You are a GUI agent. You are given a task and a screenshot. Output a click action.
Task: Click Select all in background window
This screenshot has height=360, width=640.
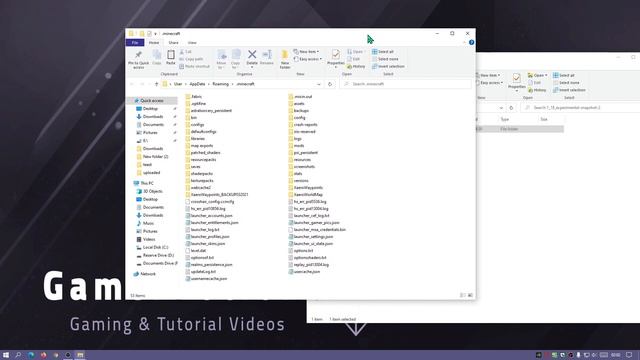point(564,76)
